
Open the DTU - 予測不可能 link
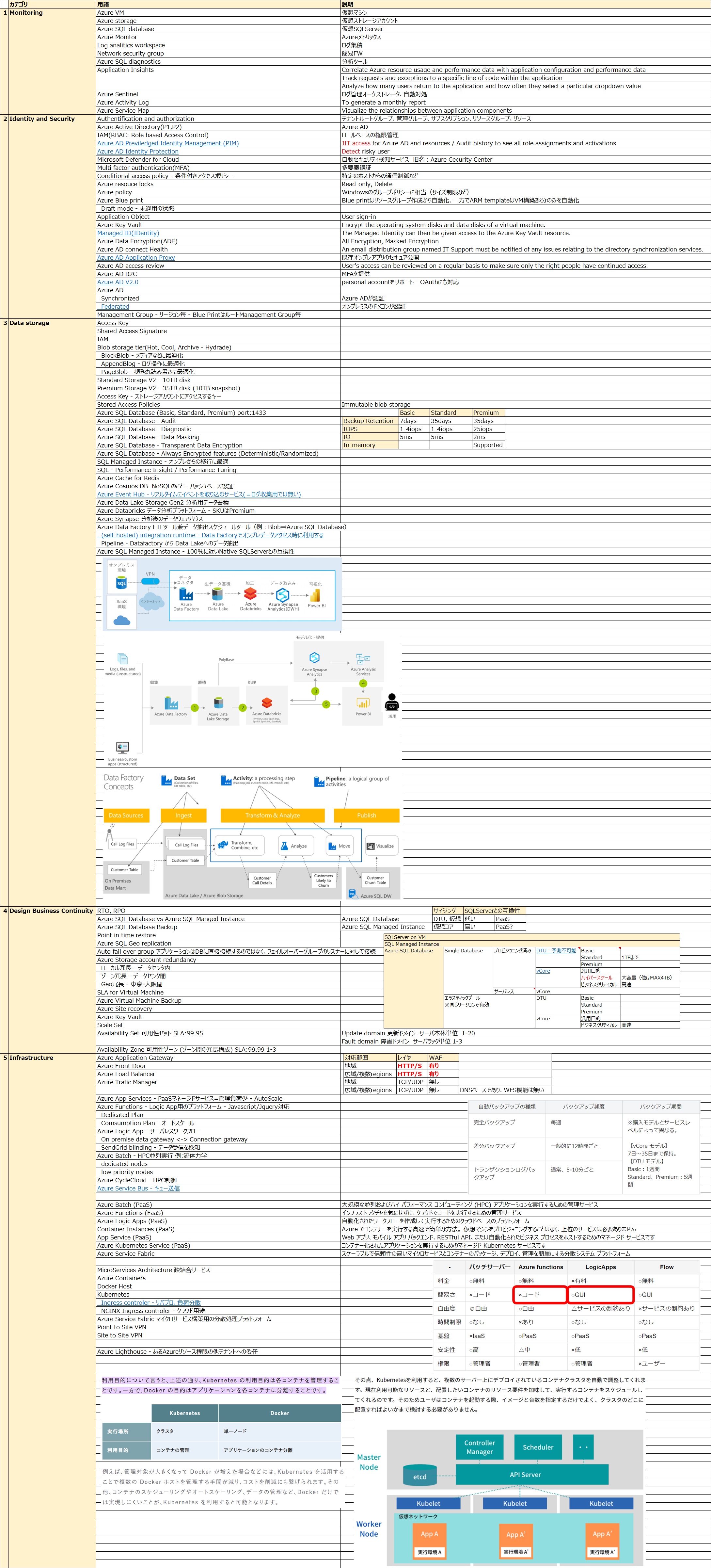coord(556,950)
